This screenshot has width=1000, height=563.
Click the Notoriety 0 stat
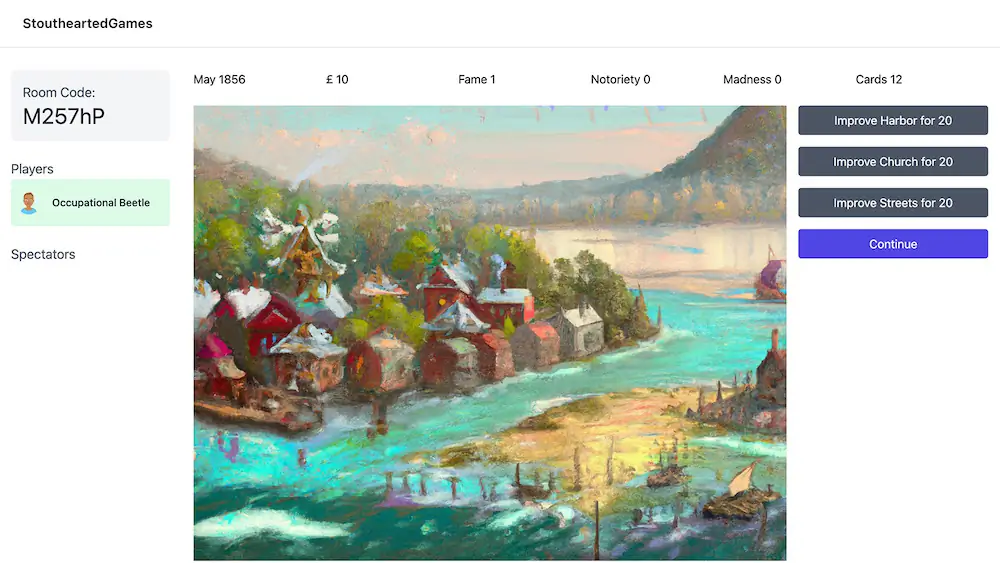[x=620, y=80]
